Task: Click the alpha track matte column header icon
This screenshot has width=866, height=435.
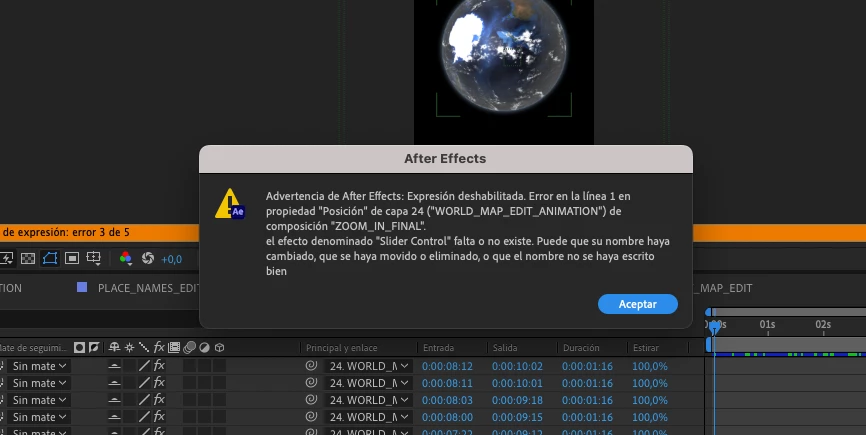Action: coord(80,347)
